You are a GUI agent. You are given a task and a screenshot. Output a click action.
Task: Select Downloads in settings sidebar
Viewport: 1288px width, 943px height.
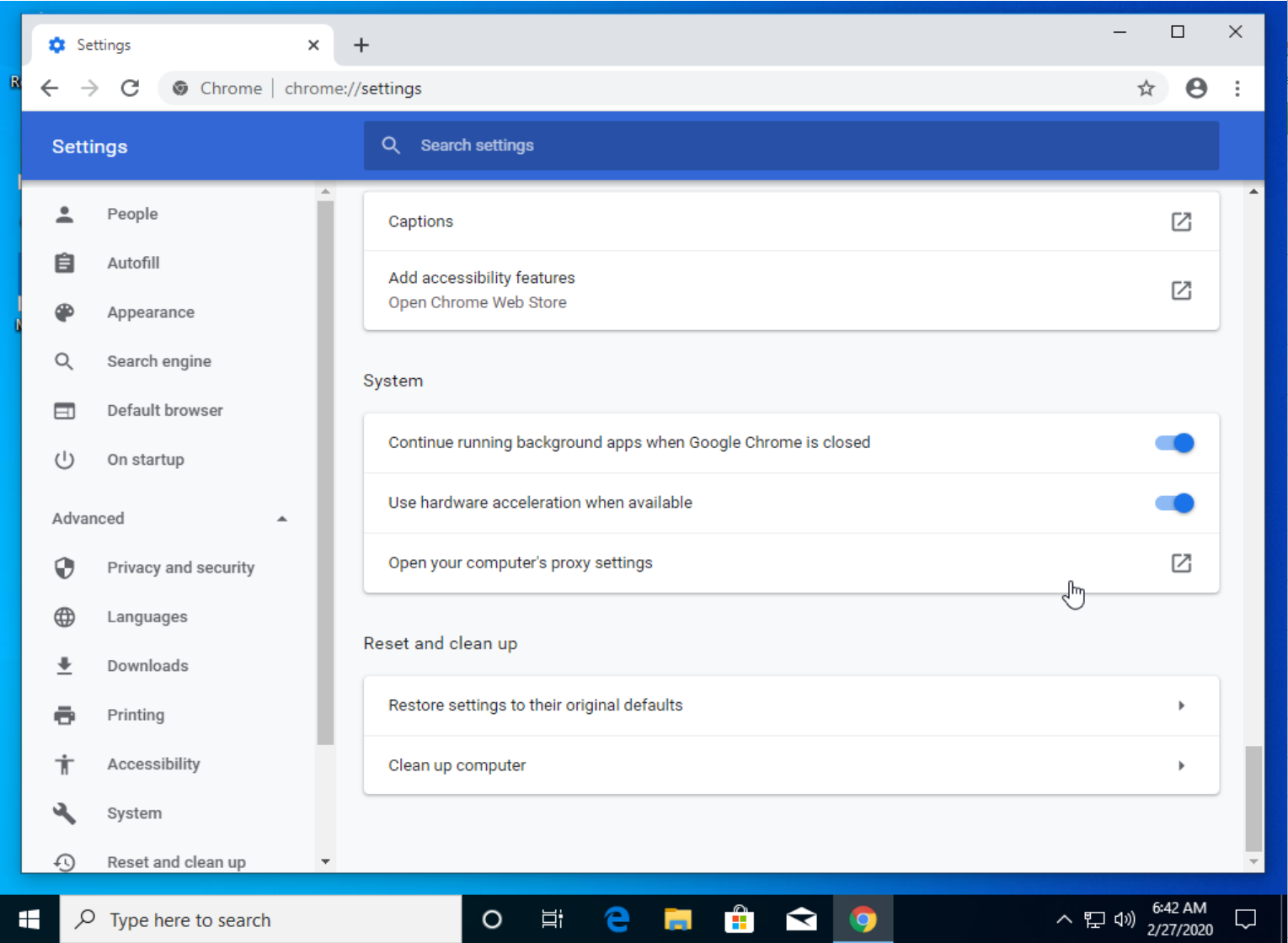pyautogui.click(x=147, y=666)
